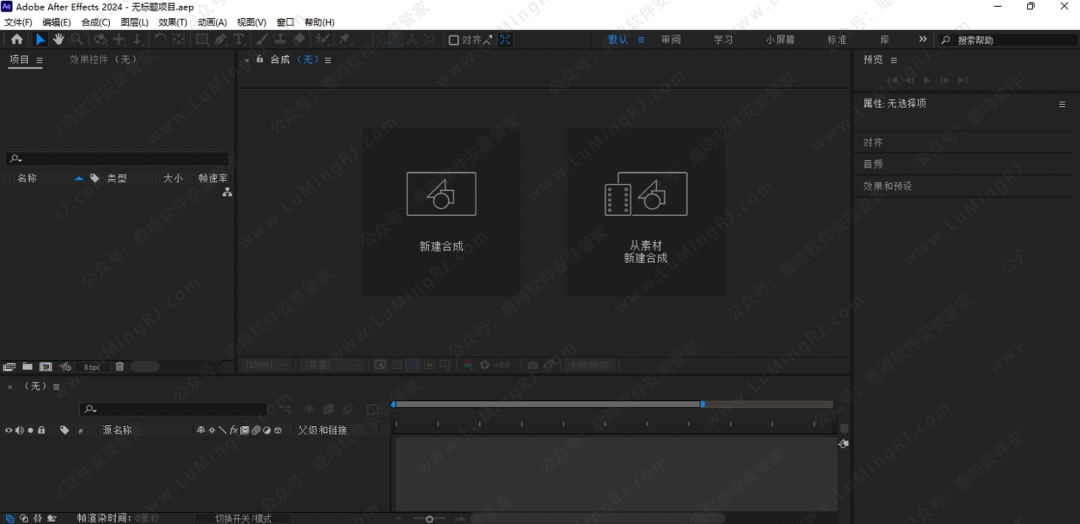Expand the 效果和预设 panel
The image size is (1080, 524).
click(887, 186)
